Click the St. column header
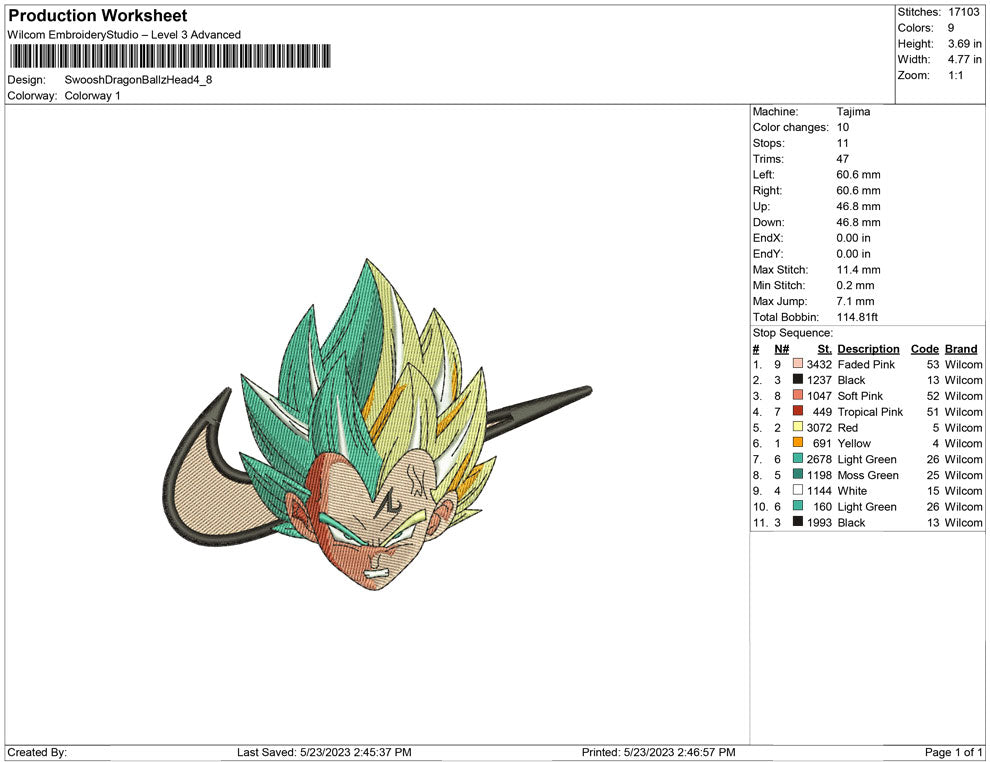The width and height of the screenshot is (990, 762). point(824,349)
